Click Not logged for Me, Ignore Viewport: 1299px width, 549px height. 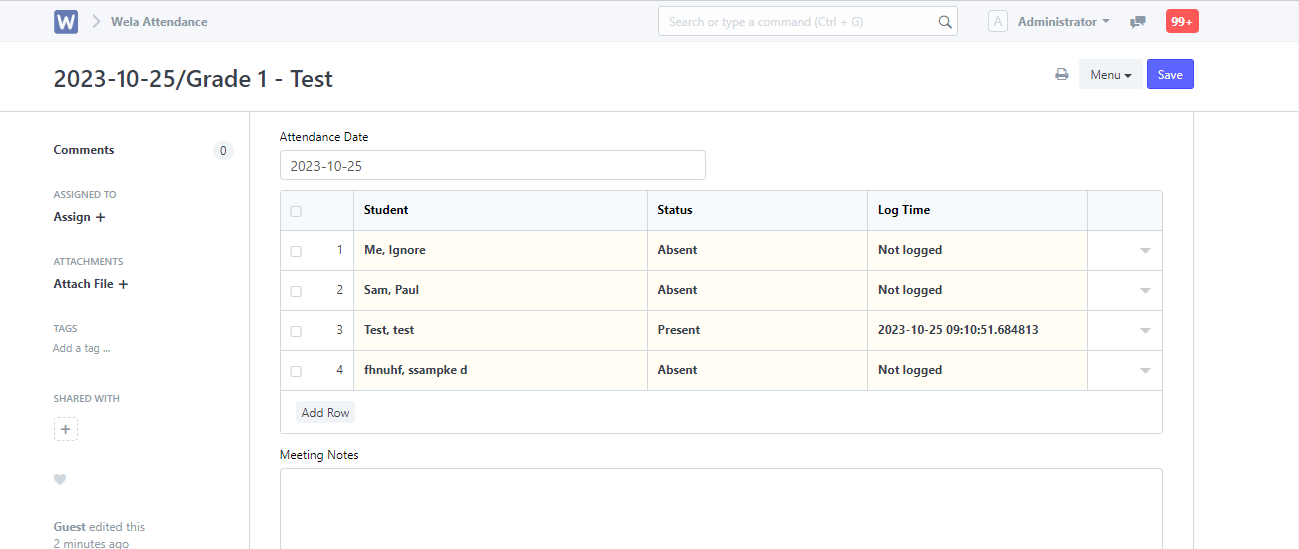tap(977, 250)
